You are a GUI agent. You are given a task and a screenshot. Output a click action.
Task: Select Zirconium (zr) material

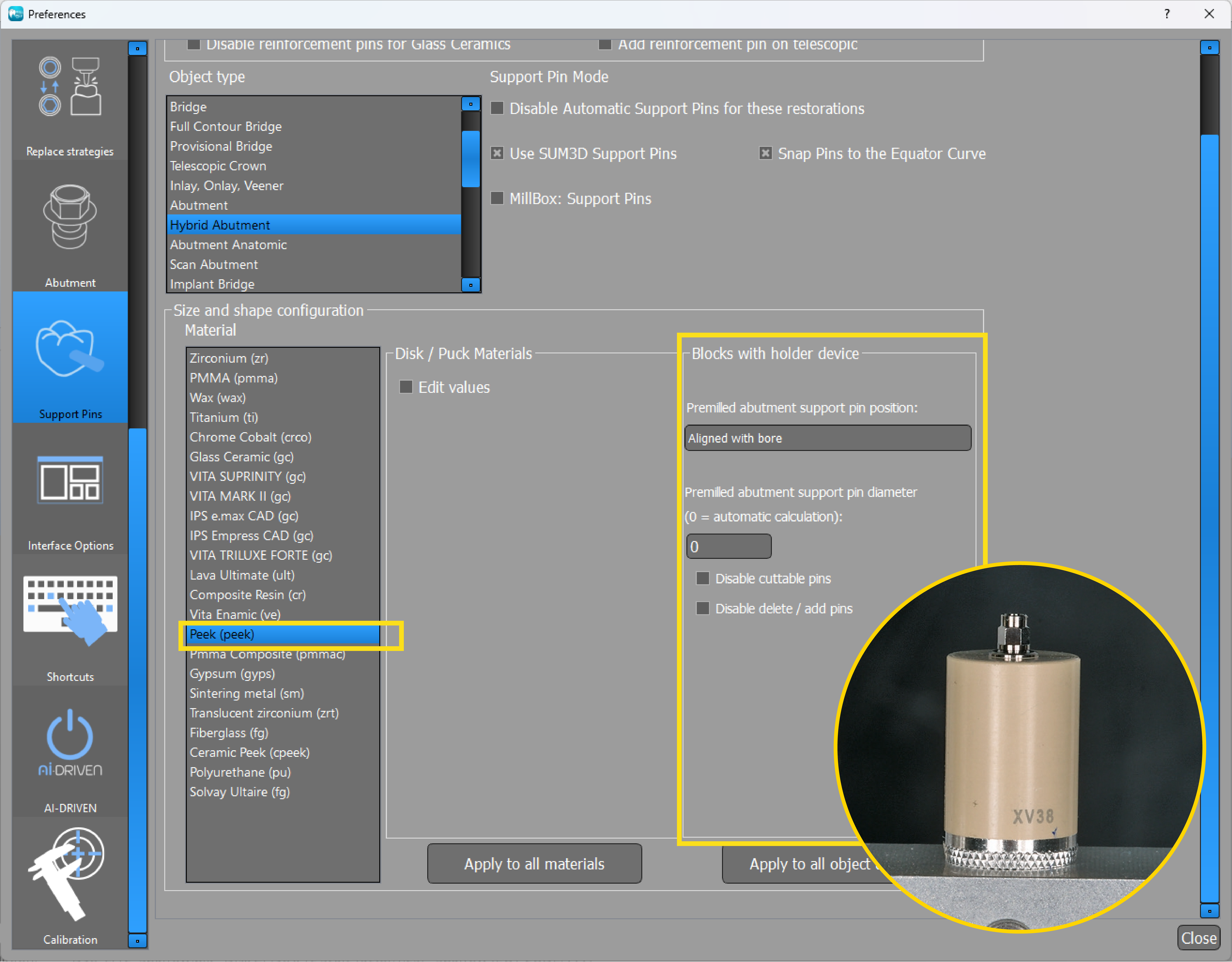click(x=283, y=358)
